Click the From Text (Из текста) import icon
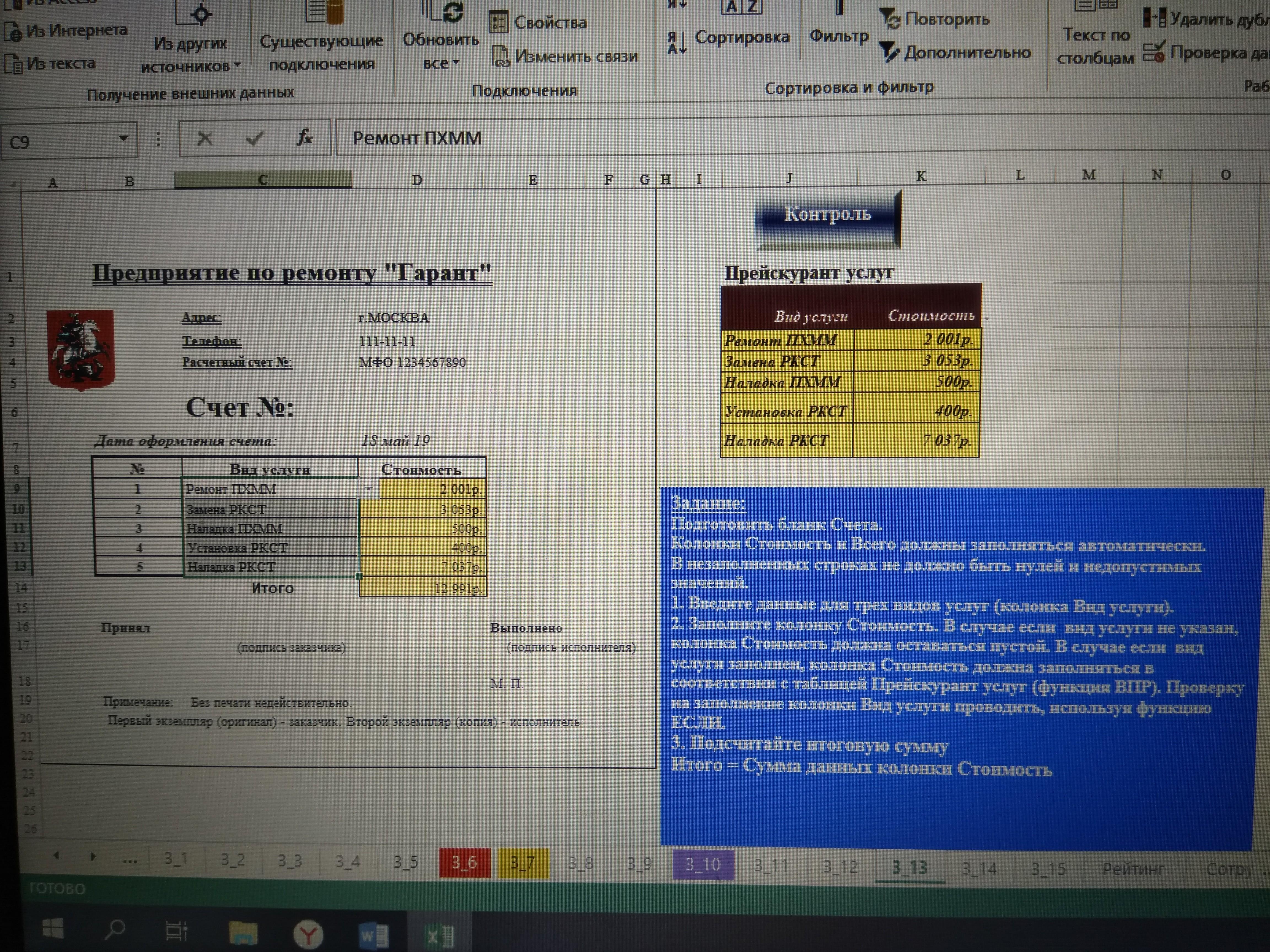The height and width of the screenshot is (952, 1270). pyautogui.click(x=13, y=63)
